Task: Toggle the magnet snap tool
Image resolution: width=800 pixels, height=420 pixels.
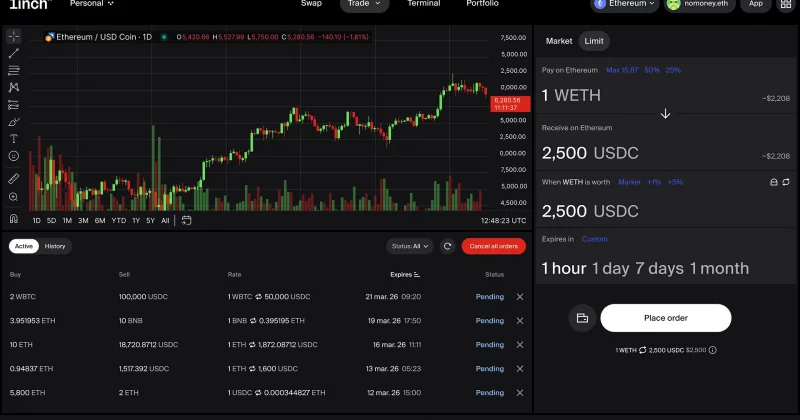Action: click(14, 219)
